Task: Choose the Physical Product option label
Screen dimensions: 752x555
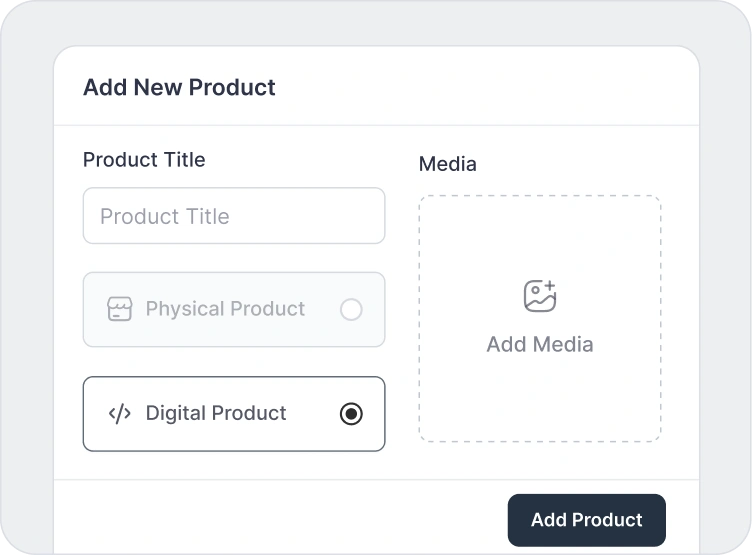Action: coord(225,309)
